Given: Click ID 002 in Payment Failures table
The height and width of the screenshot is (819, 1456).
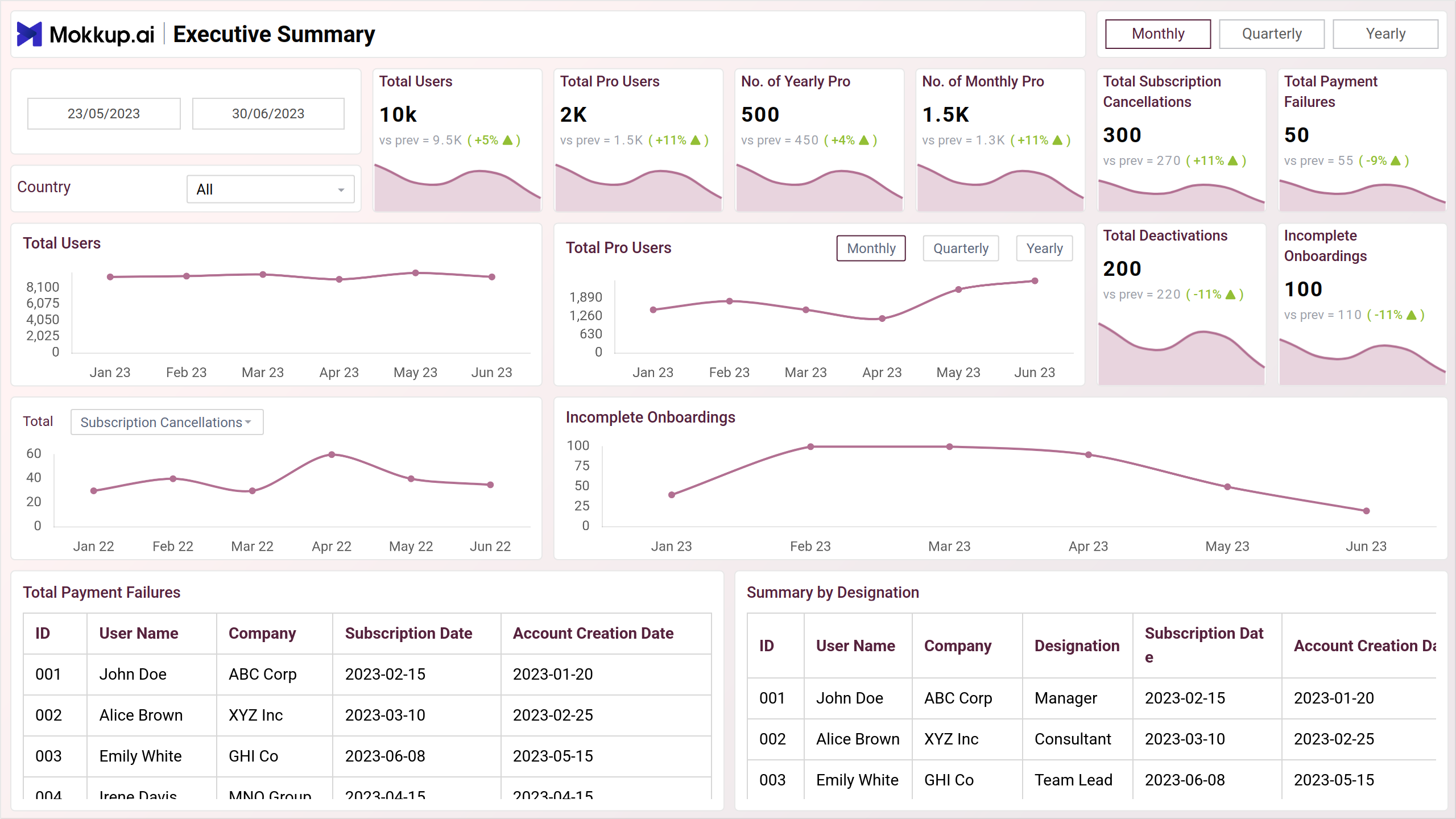Looking at the screenshot, I should point(48,715).
